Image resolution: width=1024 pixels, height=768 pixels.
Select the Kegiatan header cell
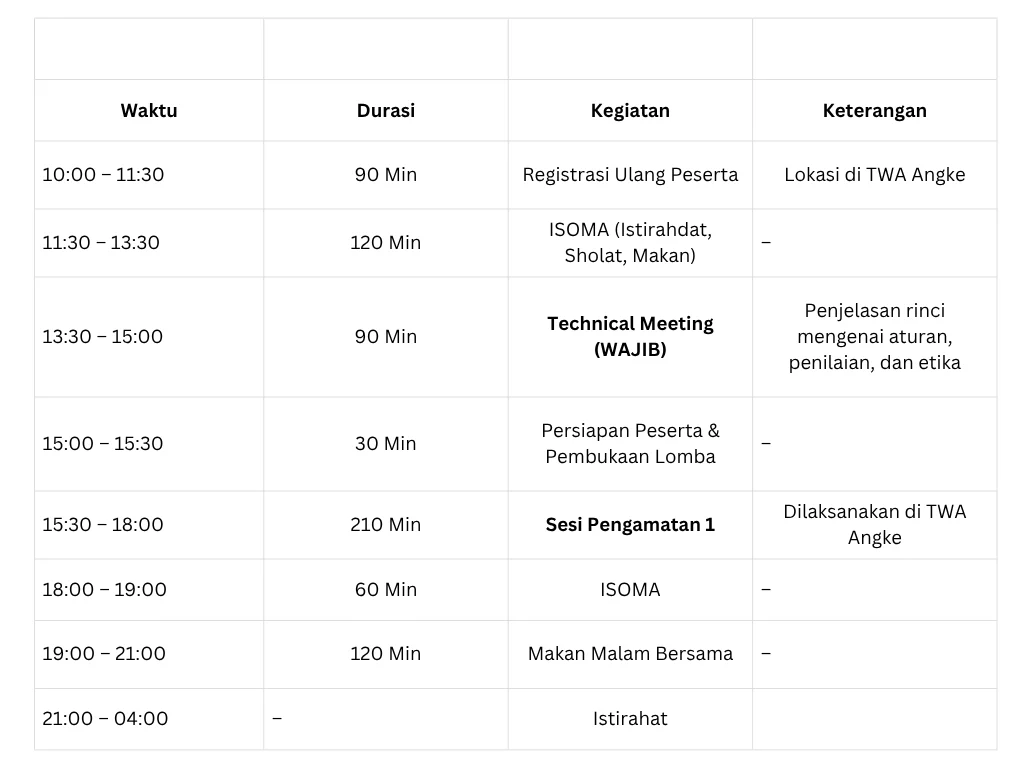click(x=630, y=111)
